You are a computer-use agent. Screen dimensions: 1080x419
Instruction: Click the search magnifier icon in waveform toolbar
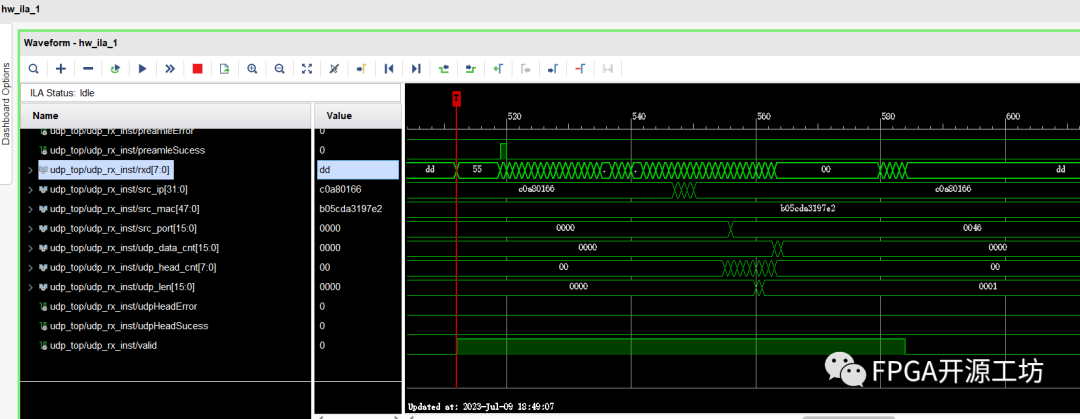pos(33,69)
